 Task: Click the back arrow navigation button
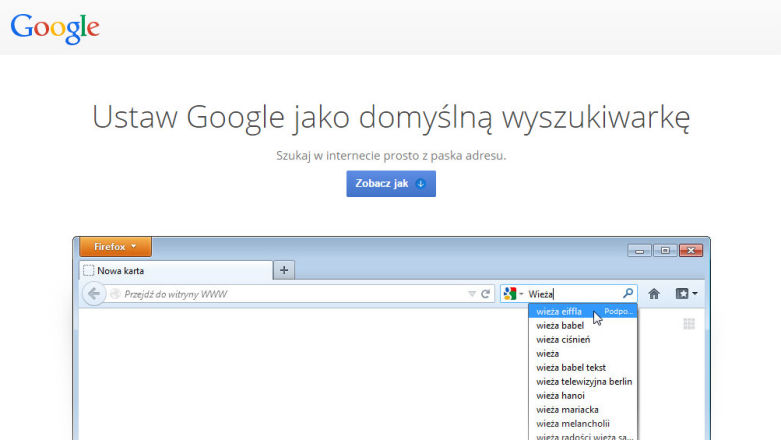[x=94, y=294]
